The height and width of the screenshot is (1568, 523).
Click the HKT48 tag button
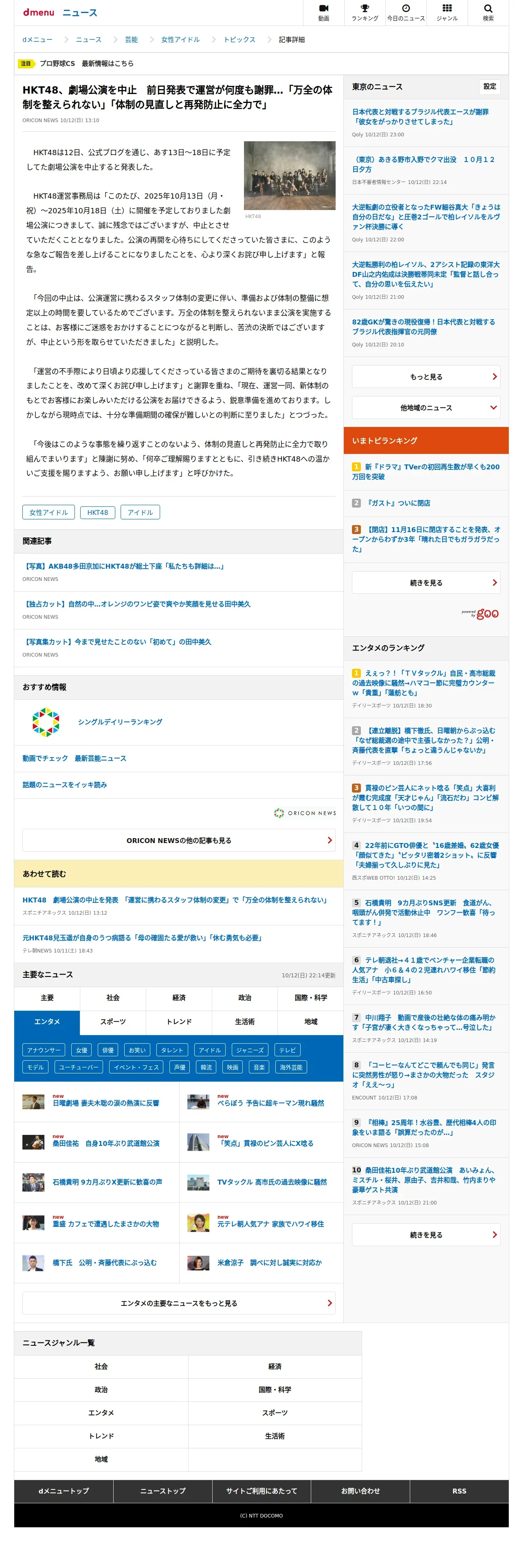pos(97,512)
